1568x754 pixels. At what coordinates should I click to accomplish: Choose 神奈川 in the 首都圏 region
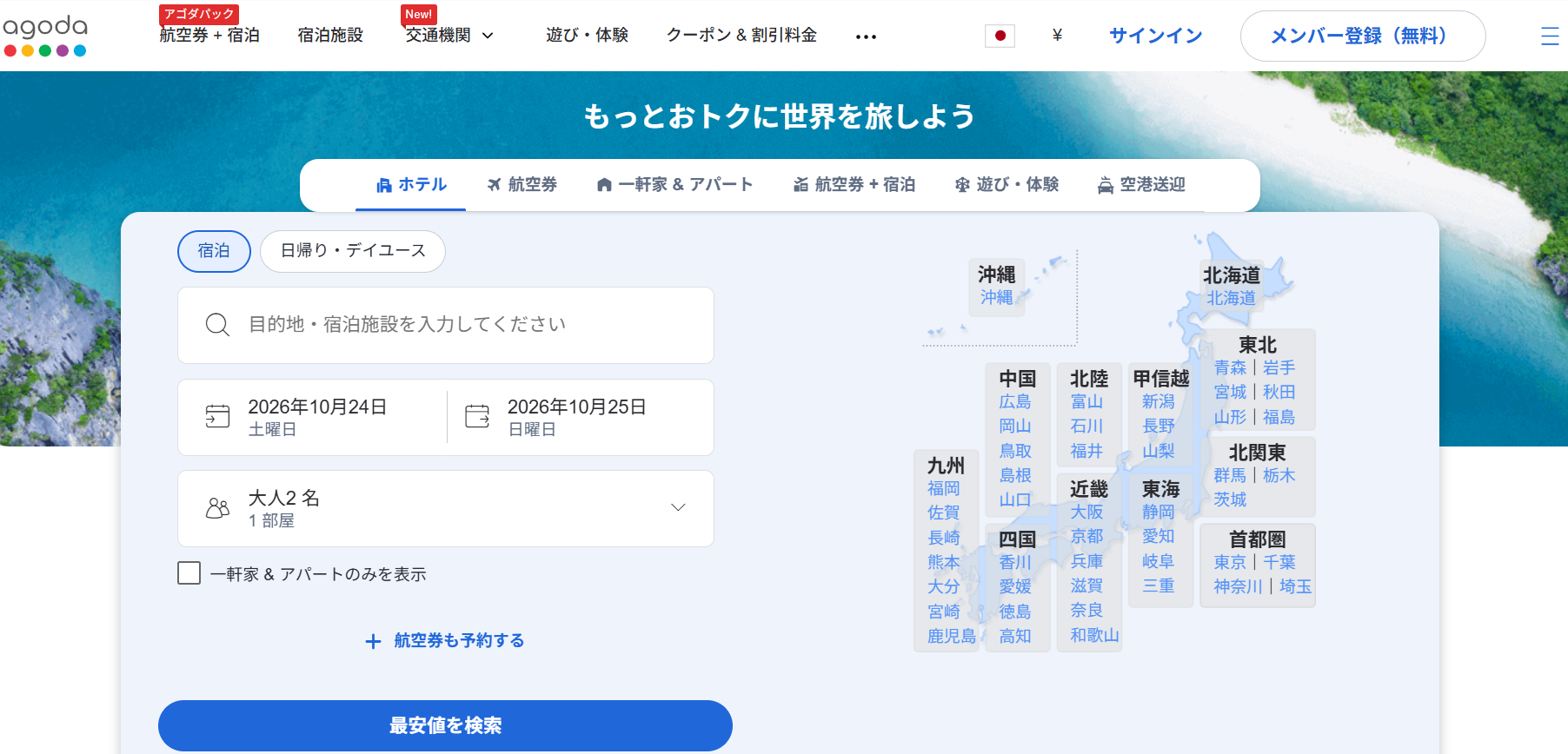1238,587
